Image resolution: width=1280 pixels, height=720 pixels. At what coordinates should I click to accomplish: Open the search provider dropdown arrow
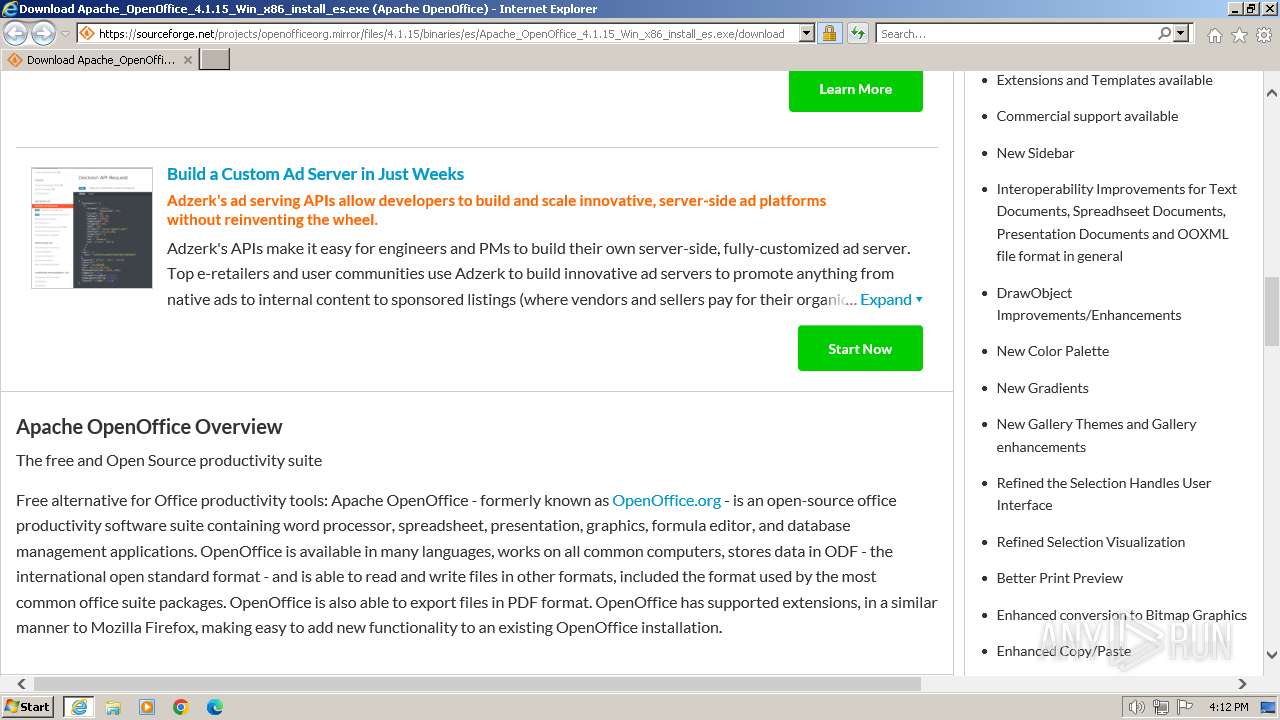(x=1181, y=33)
